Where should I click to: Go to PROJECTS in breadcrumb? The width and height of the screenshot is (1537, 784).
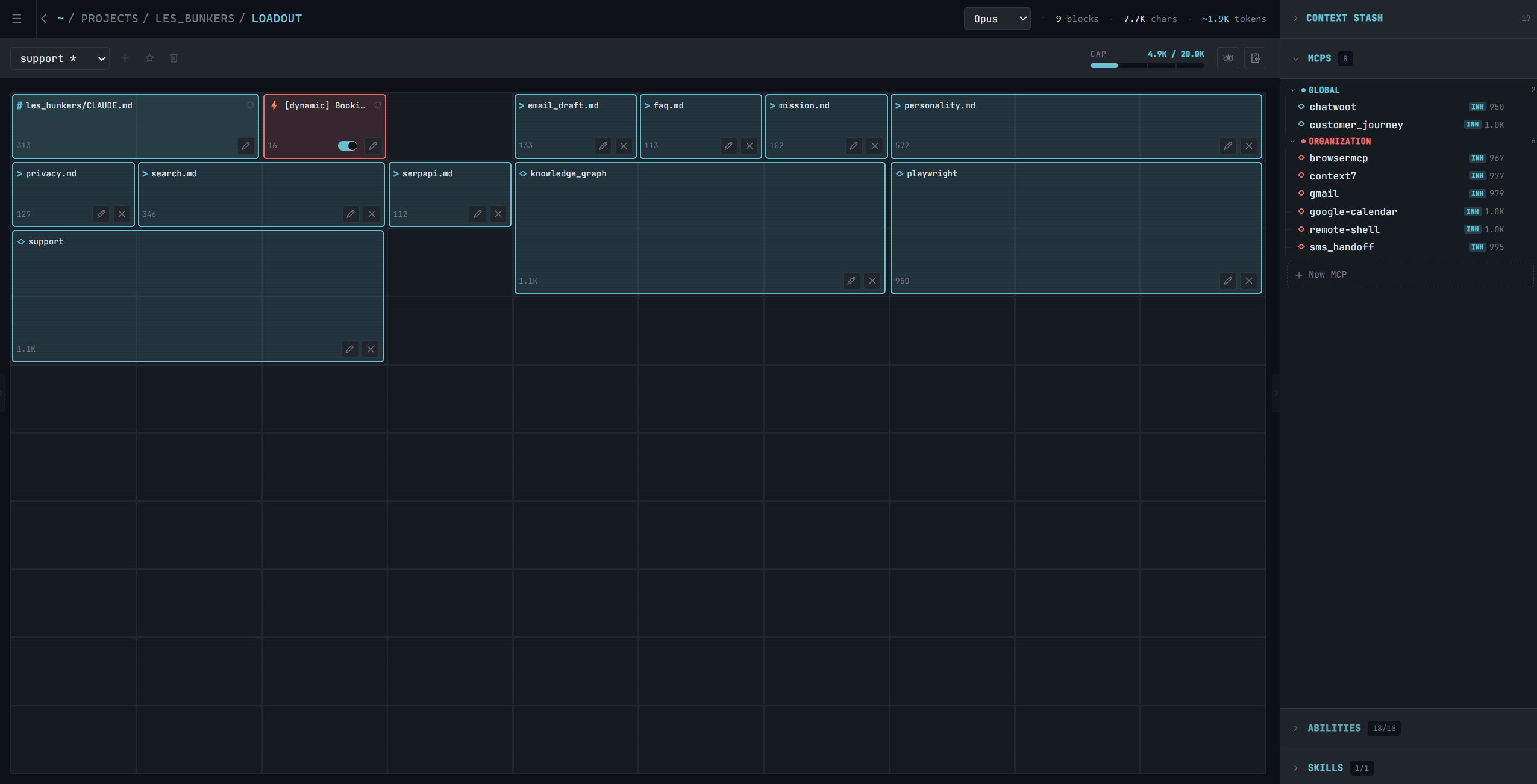(x=110, y=19)
